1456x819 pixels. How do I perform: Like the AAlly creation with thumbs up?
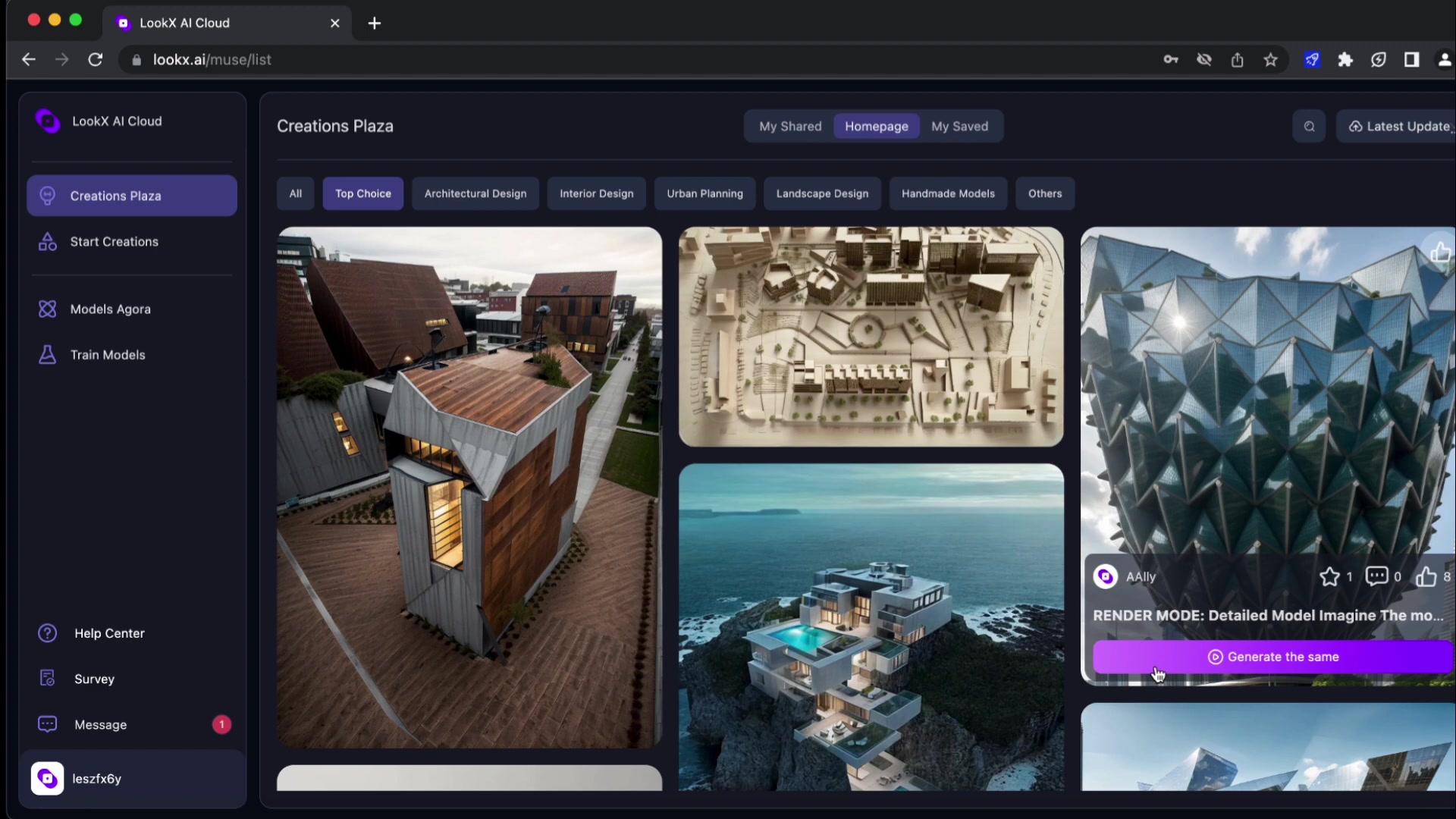[x=1426, y=576]
